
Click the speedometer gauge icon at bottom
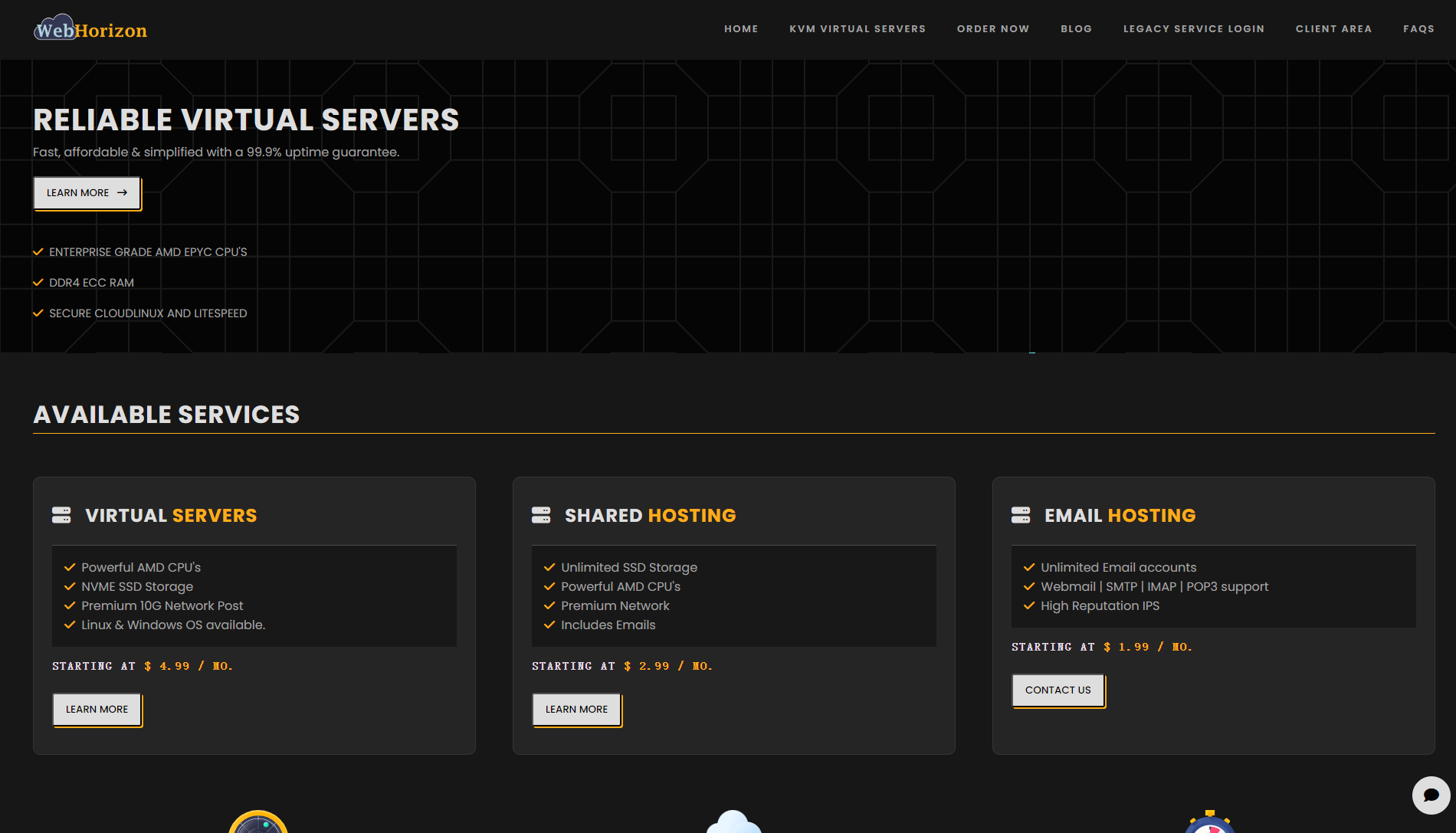258,823
